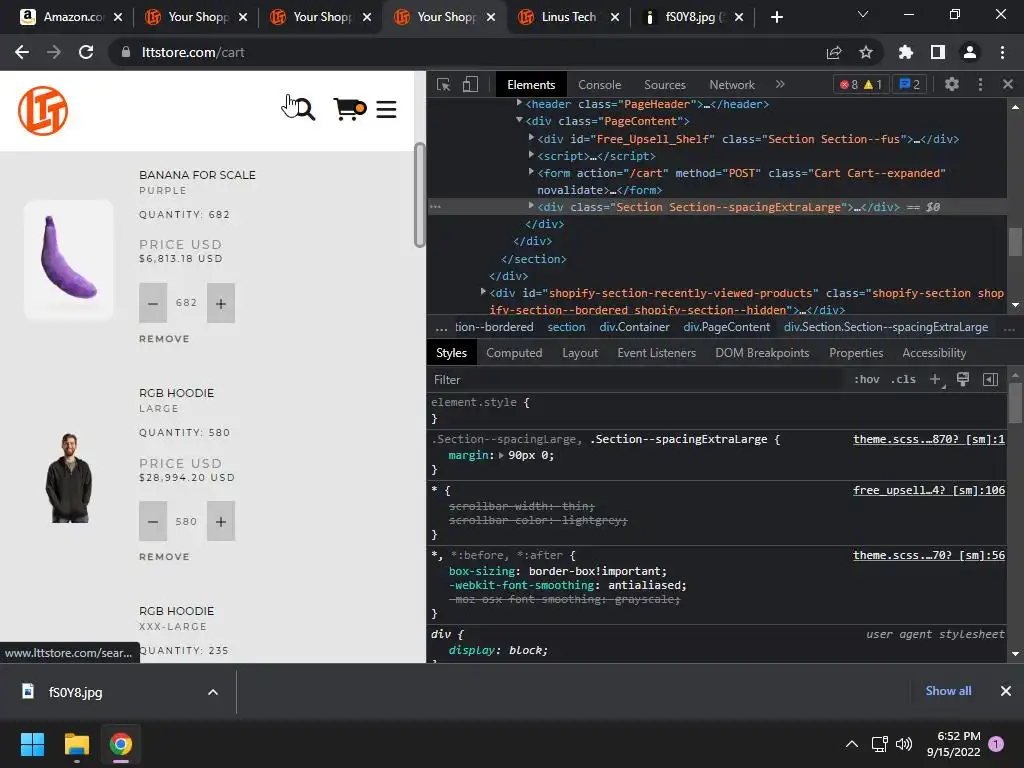Viewport: 1024px width, 768px height.
Task: Open the DOM Breakpoints tab
Action: [761, 353]
